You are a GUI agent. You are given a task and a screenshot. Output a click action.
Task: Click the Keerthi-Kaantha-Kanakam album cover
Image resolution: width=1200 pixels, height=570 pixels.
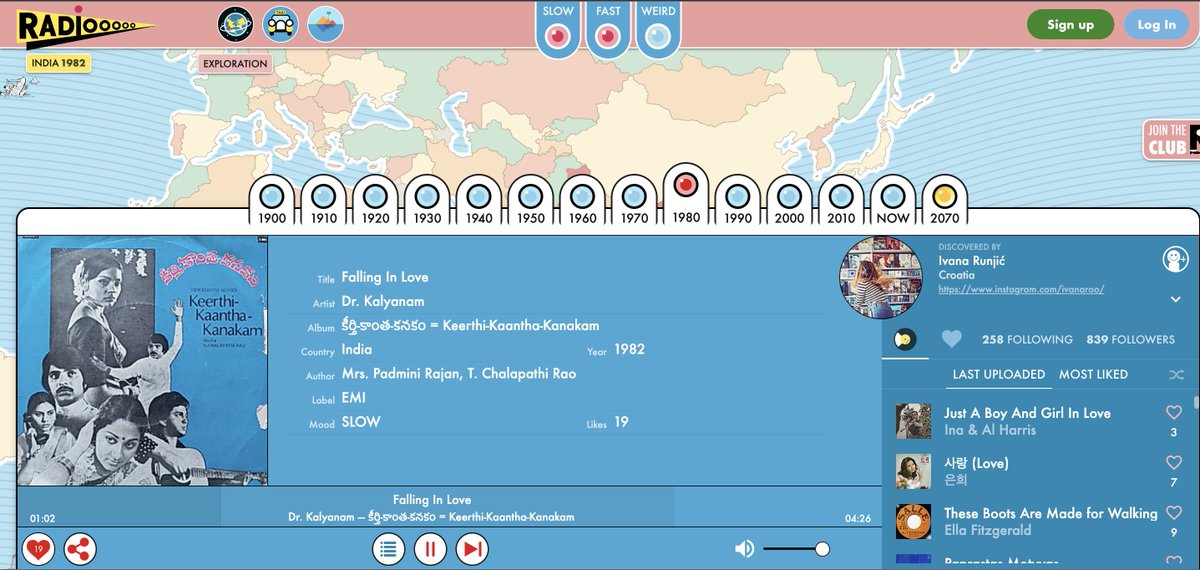tap(143, 361)
